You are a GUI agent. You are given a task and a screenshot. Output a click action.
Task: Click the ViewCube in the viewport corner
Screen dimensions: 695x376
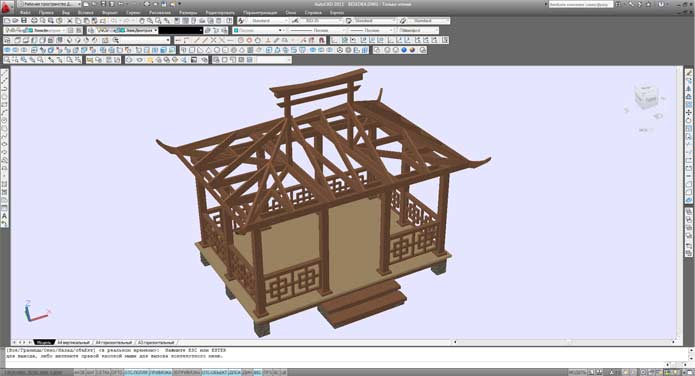[646, 98]
